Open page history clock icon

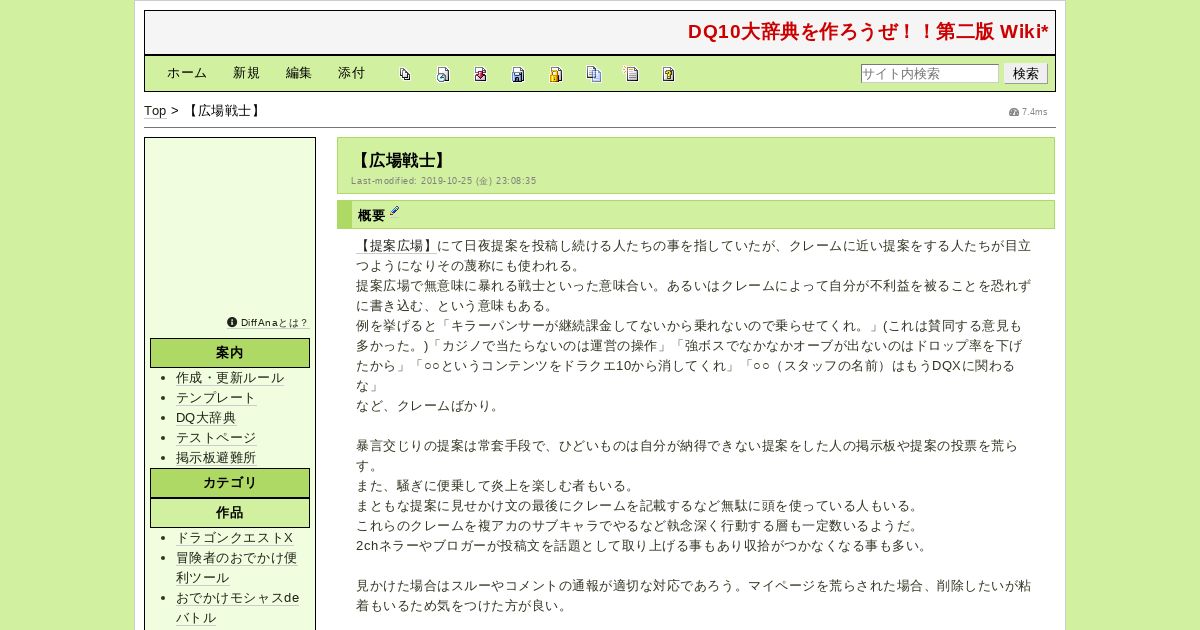(443, 74)
